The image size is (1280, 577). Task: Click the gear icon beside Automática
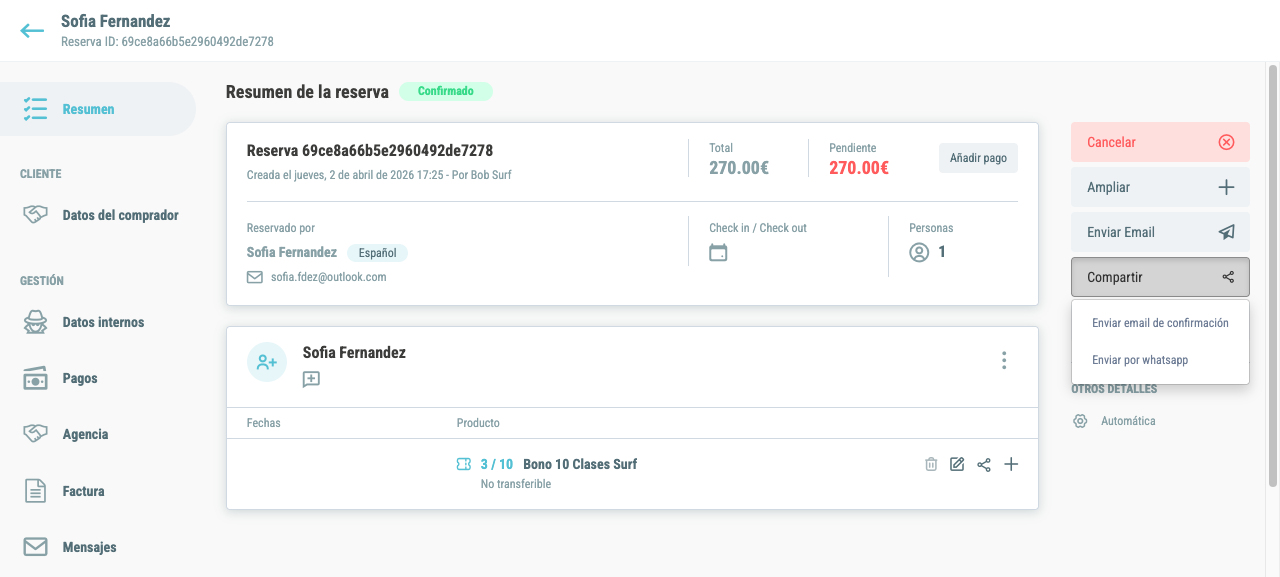click(x=1080, y=421)
